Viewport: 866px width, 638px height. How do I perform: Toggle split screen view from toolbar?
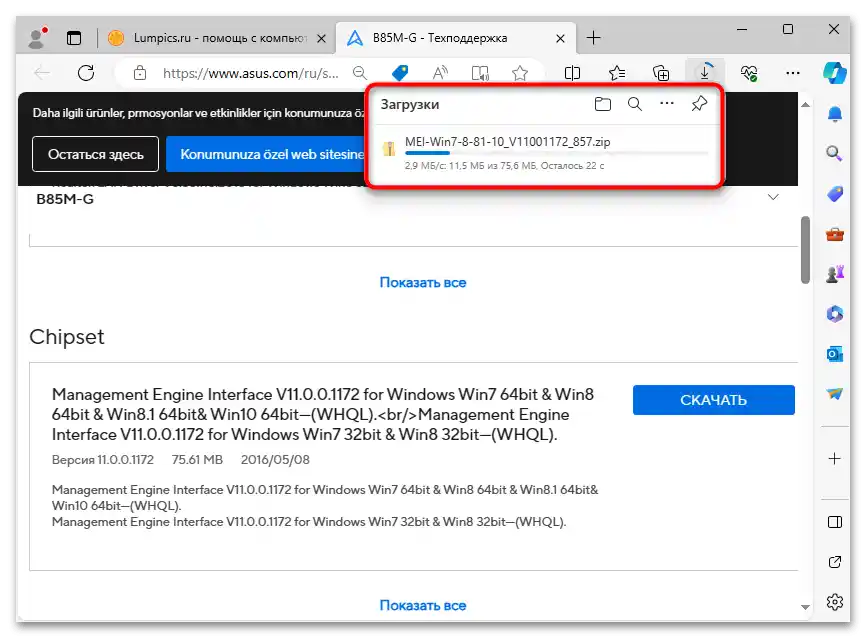point(572,72)
